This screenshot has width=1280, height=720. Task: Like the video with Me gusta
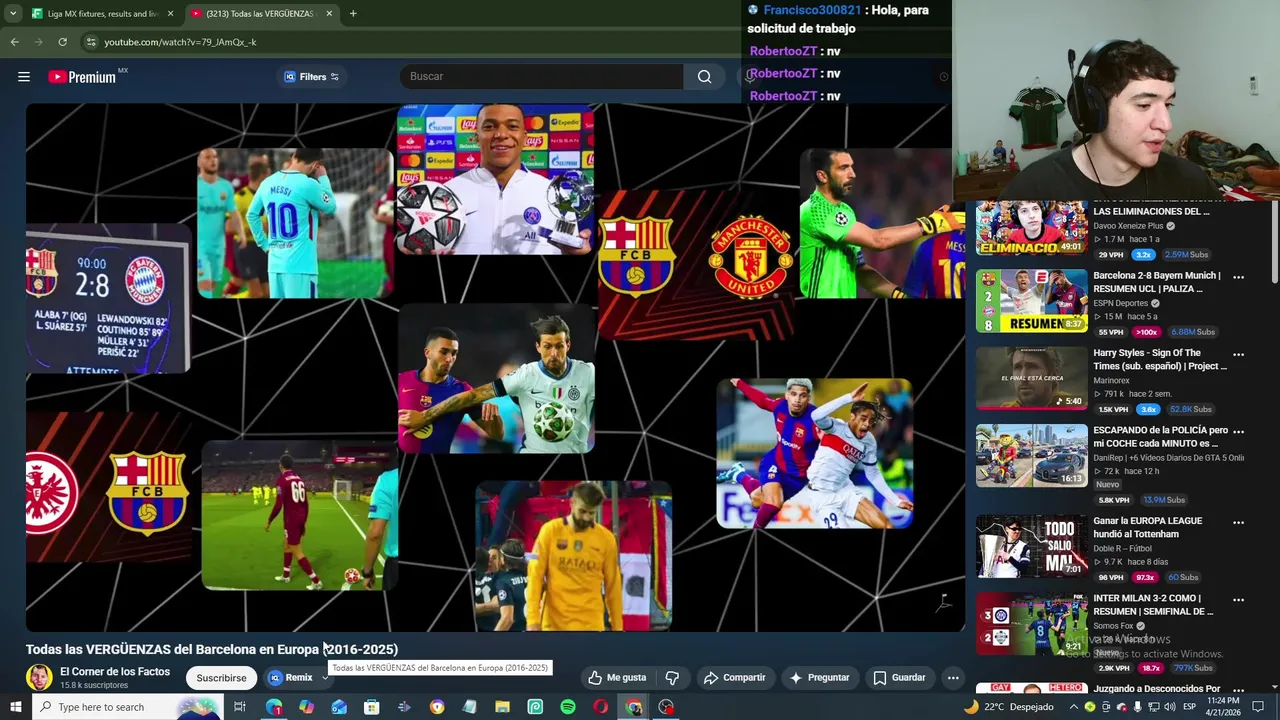pyautogui.click(x=617, y=678)
